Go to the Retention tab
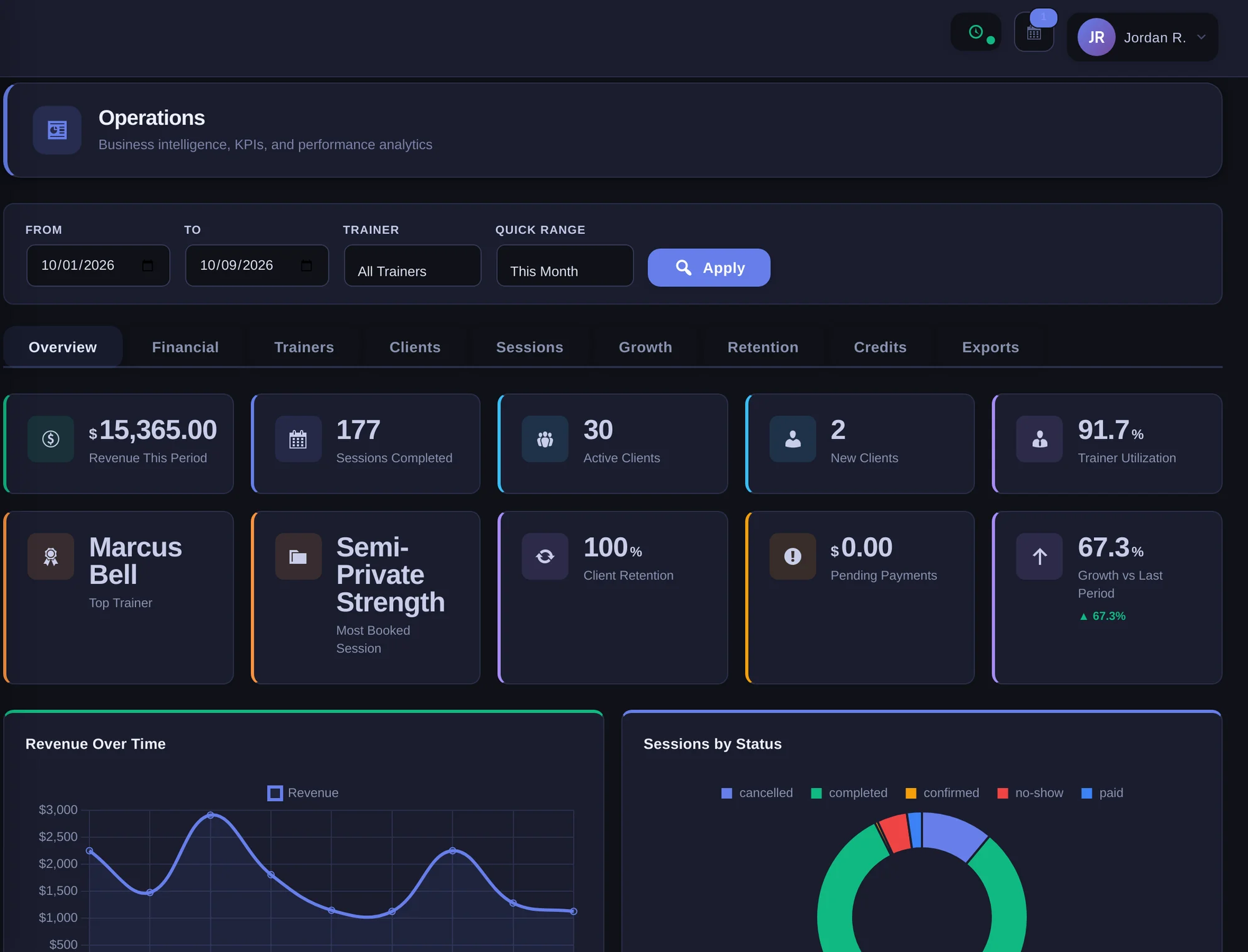This screenshot has height=952, width=1248. 763,347
